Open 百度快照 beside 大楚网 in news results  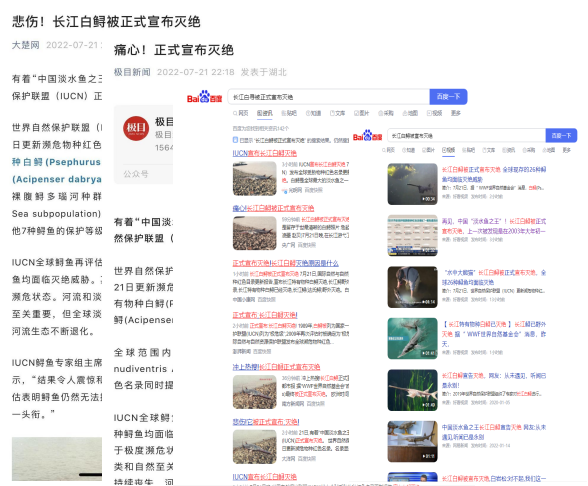[307, 459]
